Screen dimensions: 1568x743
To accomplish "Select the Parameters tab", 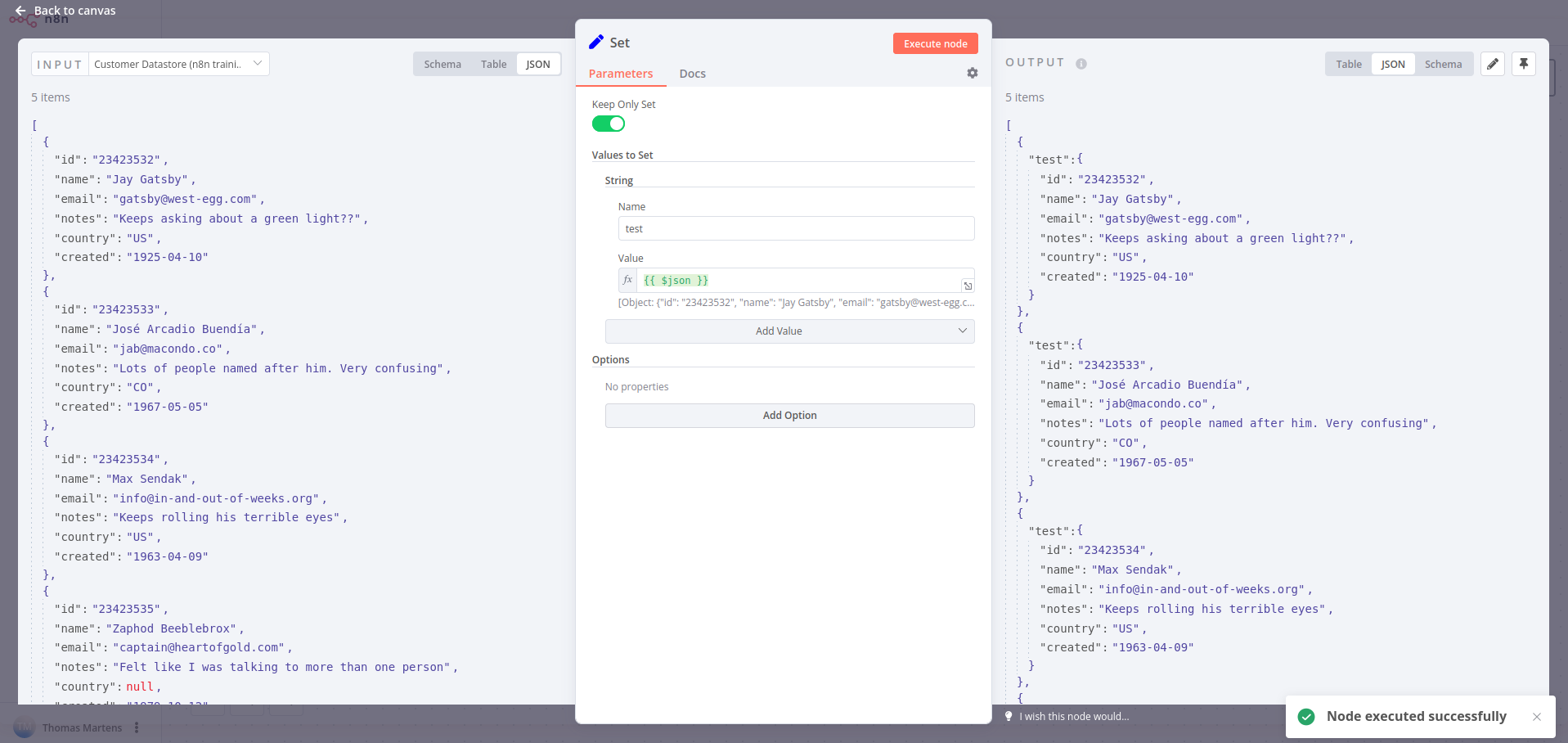I will 620,74.
